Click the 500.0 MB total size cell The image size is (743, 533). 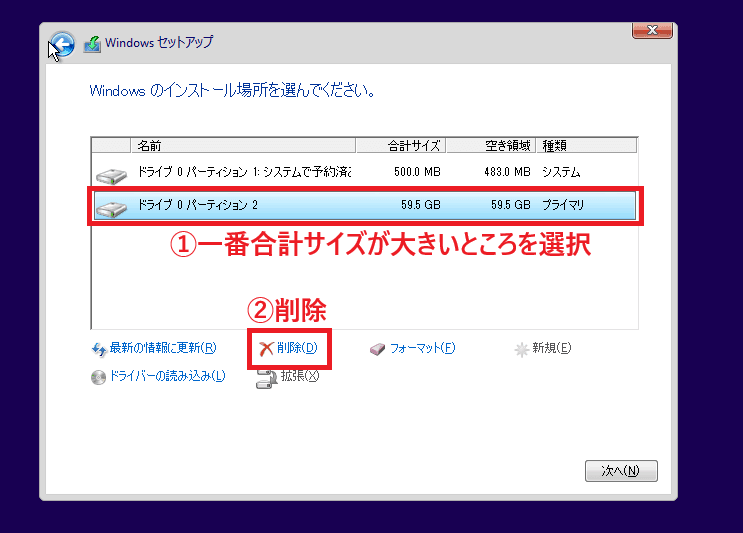point(417,172)
